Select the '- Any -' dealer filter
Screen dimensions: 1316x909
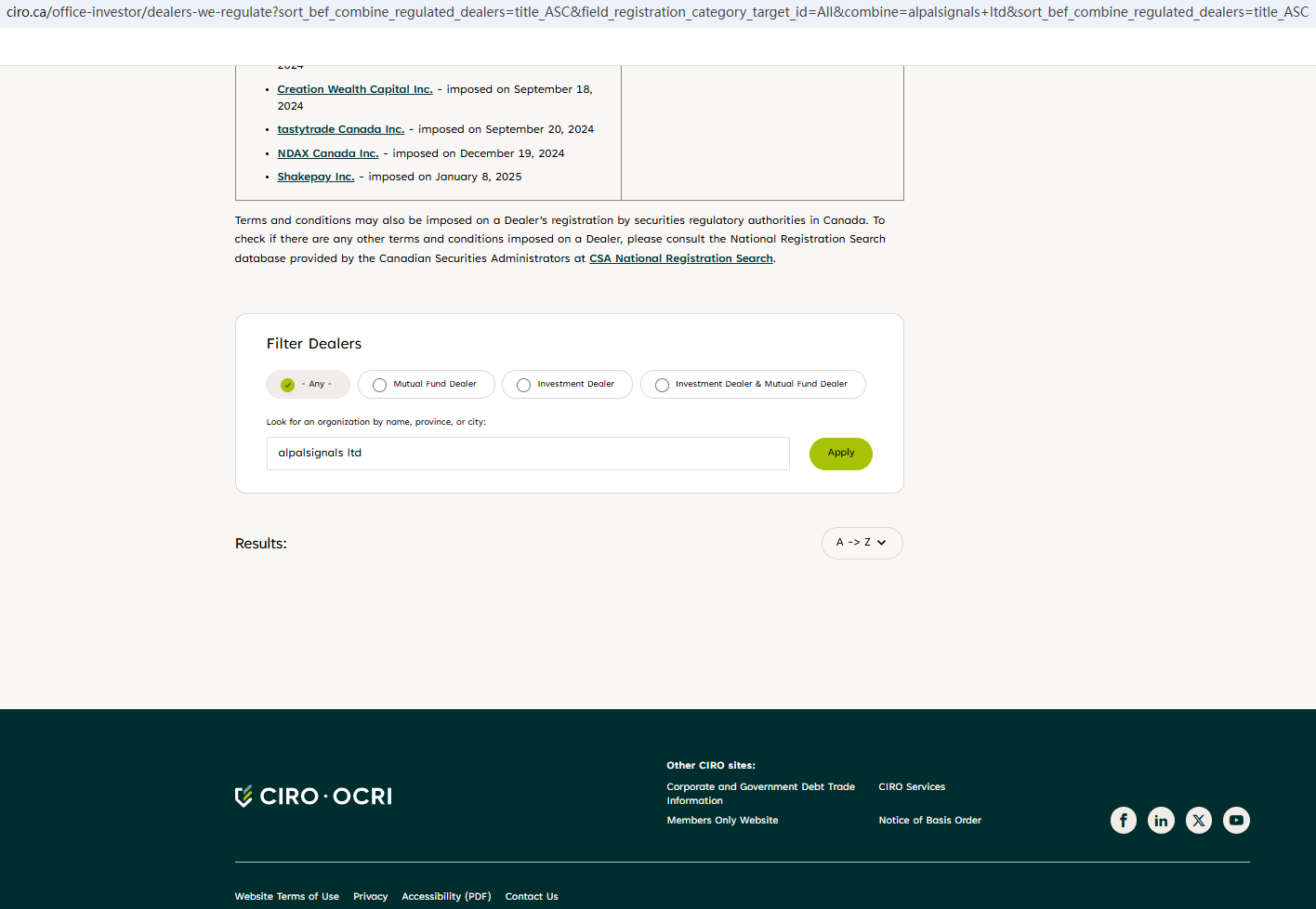point(309,384)
